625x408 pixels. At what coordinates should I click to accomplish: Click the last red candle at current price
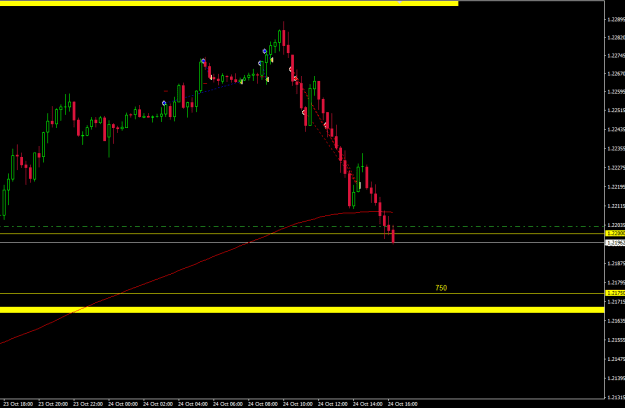coord(393,235)
